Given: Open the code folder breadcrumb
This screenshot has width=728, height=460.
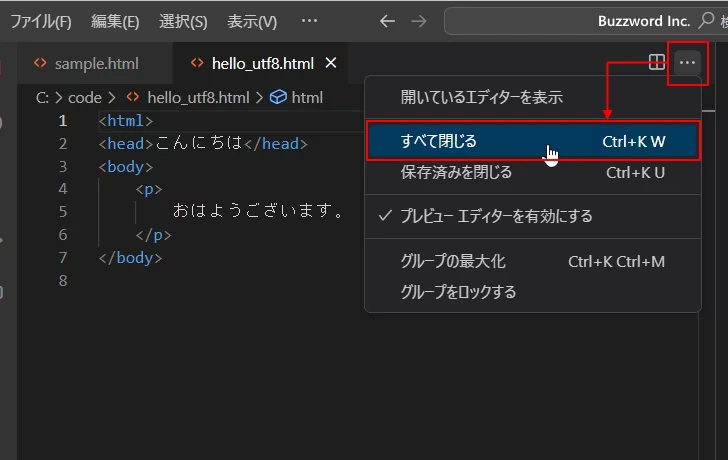Looking at the screenshot, I should click(84, 97).
